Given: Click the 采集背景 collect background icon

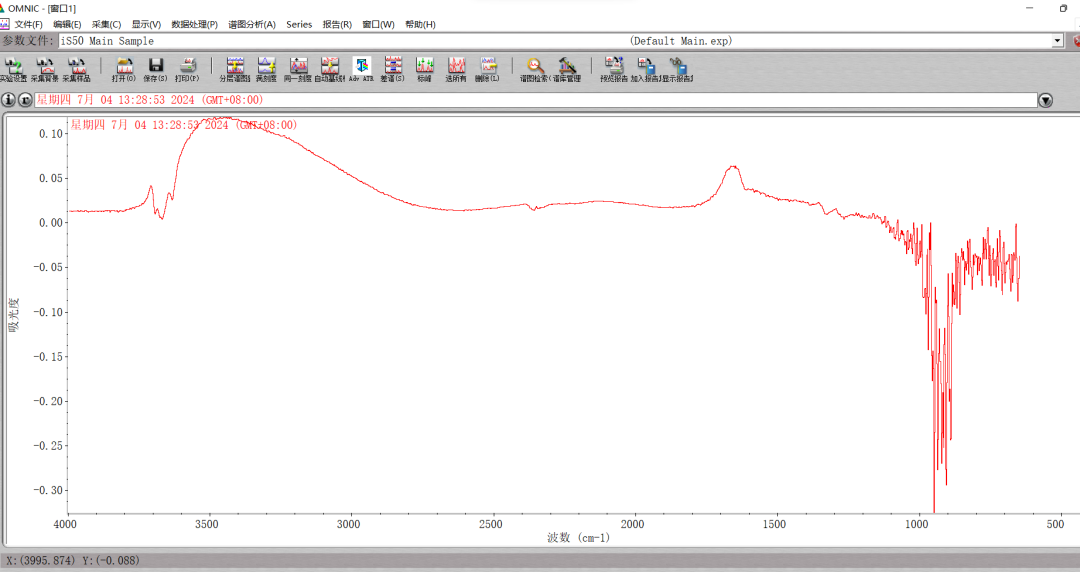Looking at the screenshot, I should 45,68.
